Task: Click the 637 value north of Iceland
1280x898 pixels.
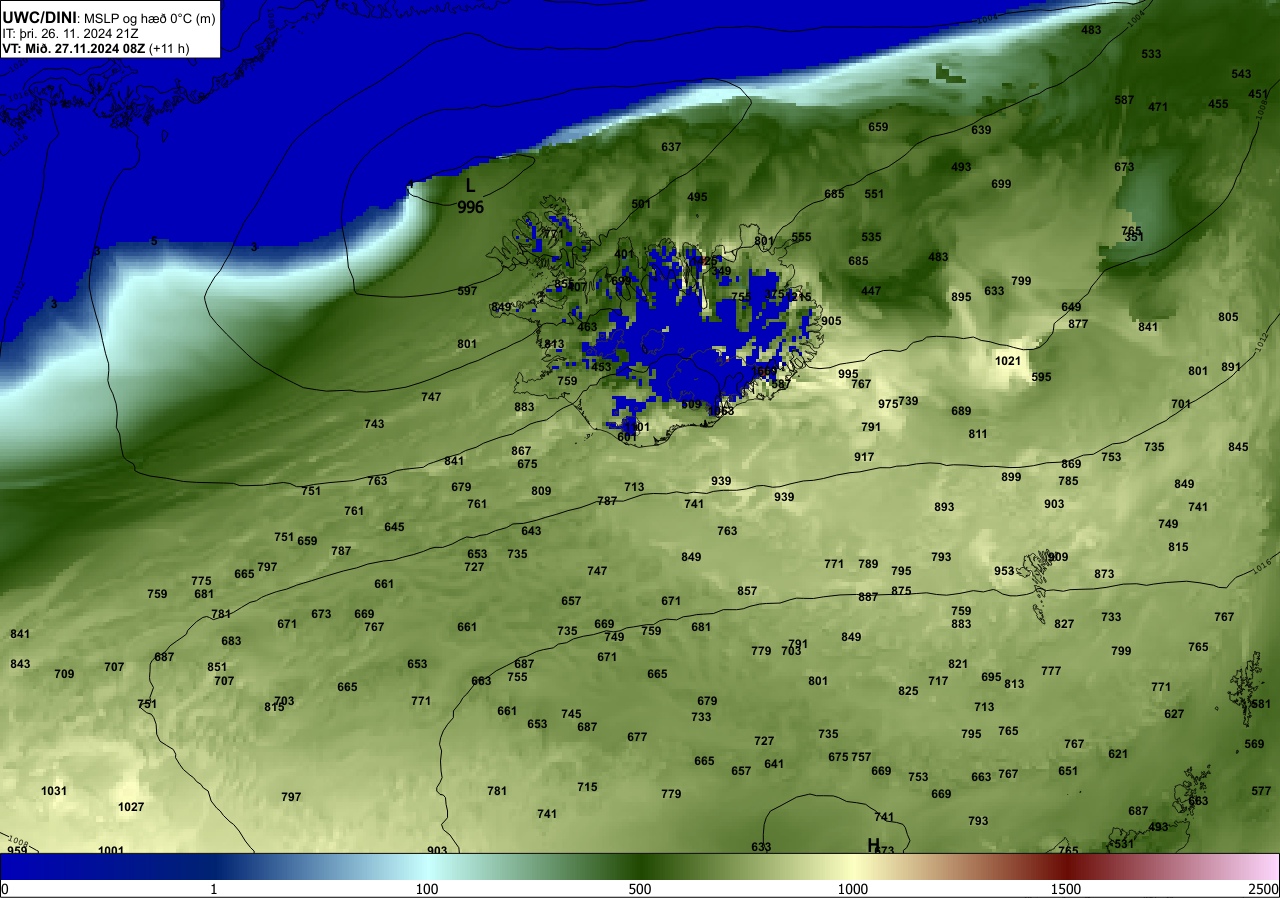Action: point(671,147)
